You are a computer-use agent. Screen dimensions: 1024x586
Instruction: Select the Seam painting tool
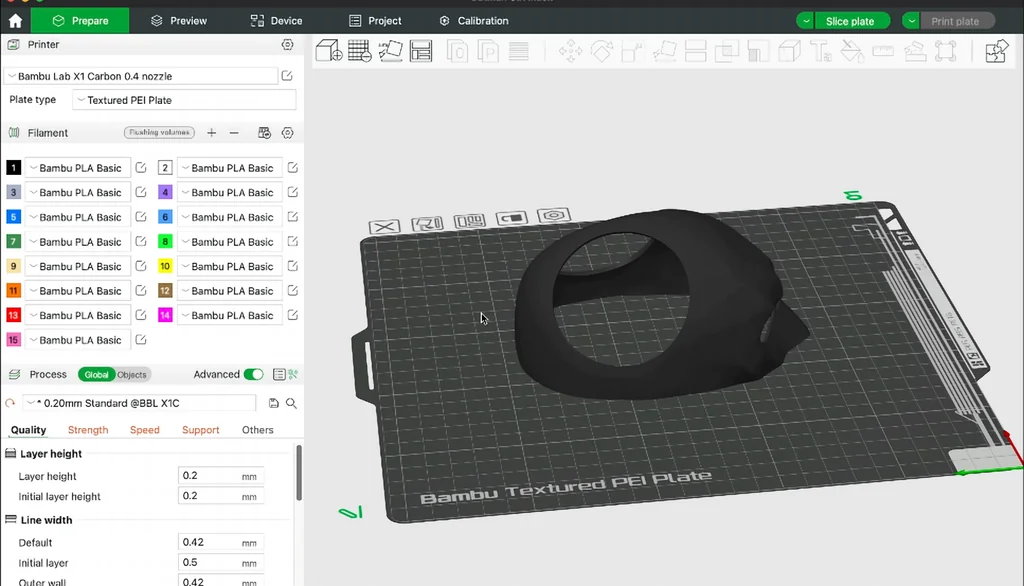(789, 51)
